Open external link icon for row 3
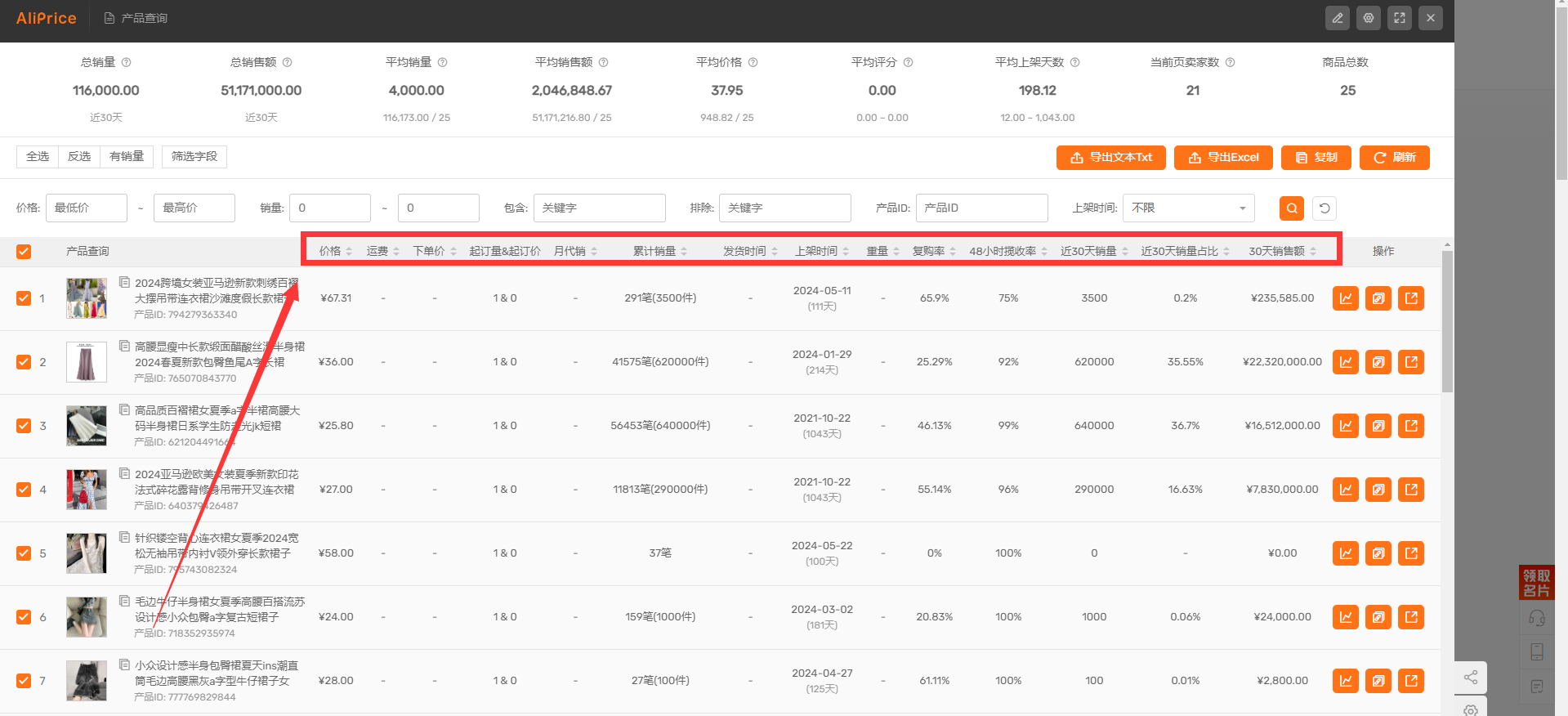Image resolution: width=1568 pixels, height=716 pixels. click(x=1411, y=426)
